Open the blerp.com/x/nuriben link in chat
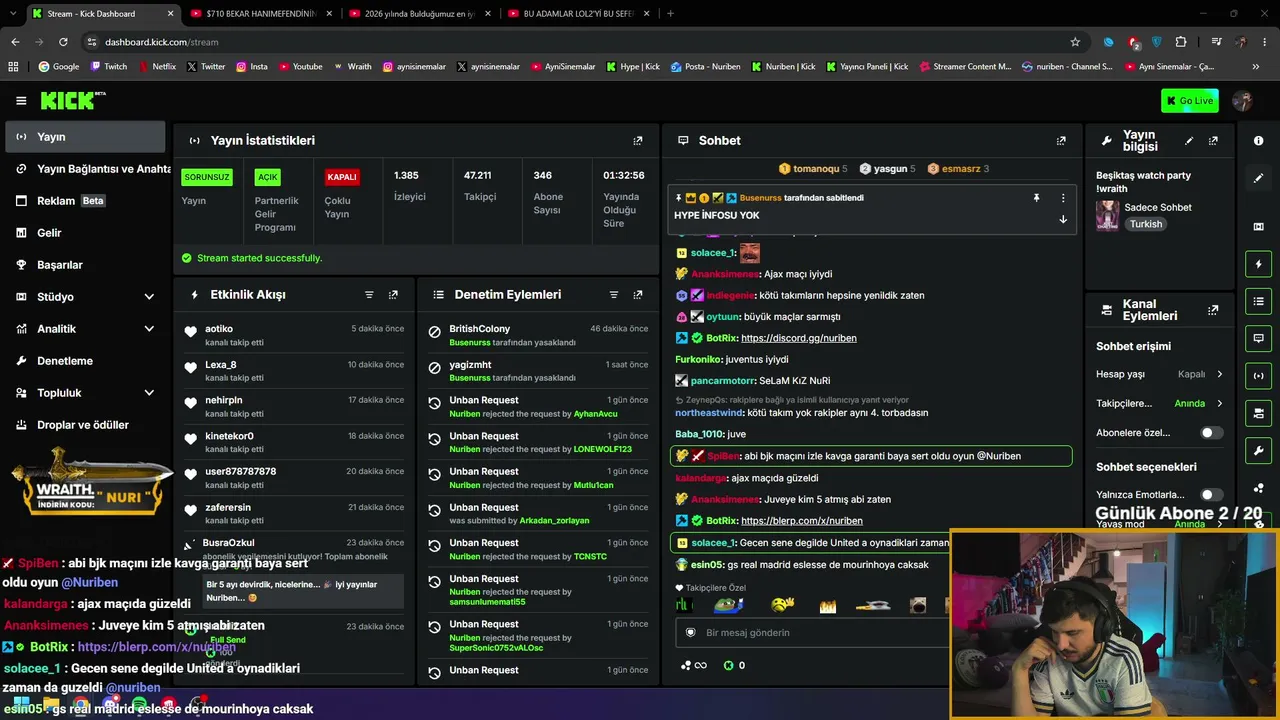 point(802,521)
